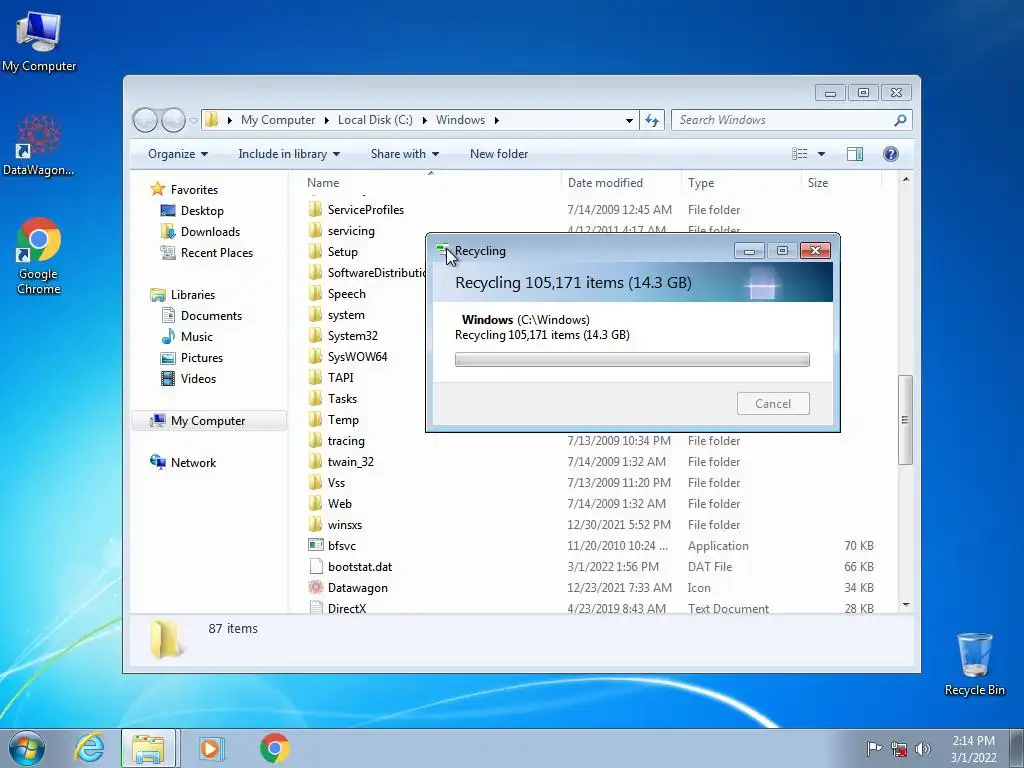
Task: Open the Windows Start menu
Action: pyautogui.click(x=26, y=748)
